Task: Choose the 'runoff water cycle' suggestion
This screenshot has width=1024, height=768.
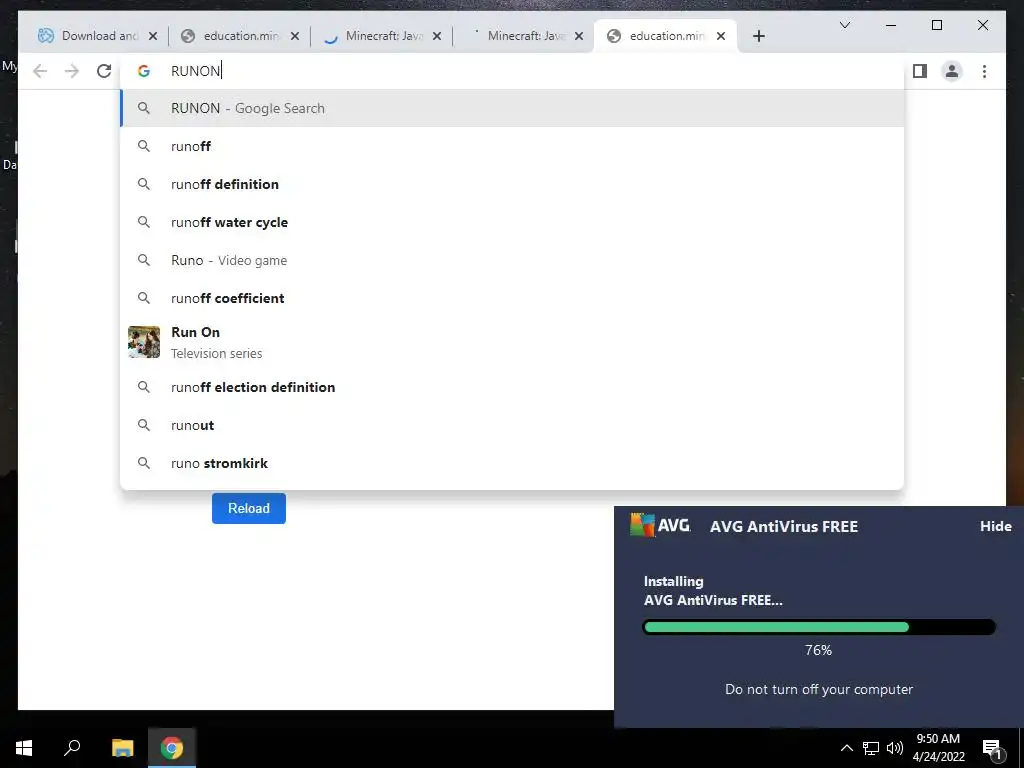Action: [513, 222]
